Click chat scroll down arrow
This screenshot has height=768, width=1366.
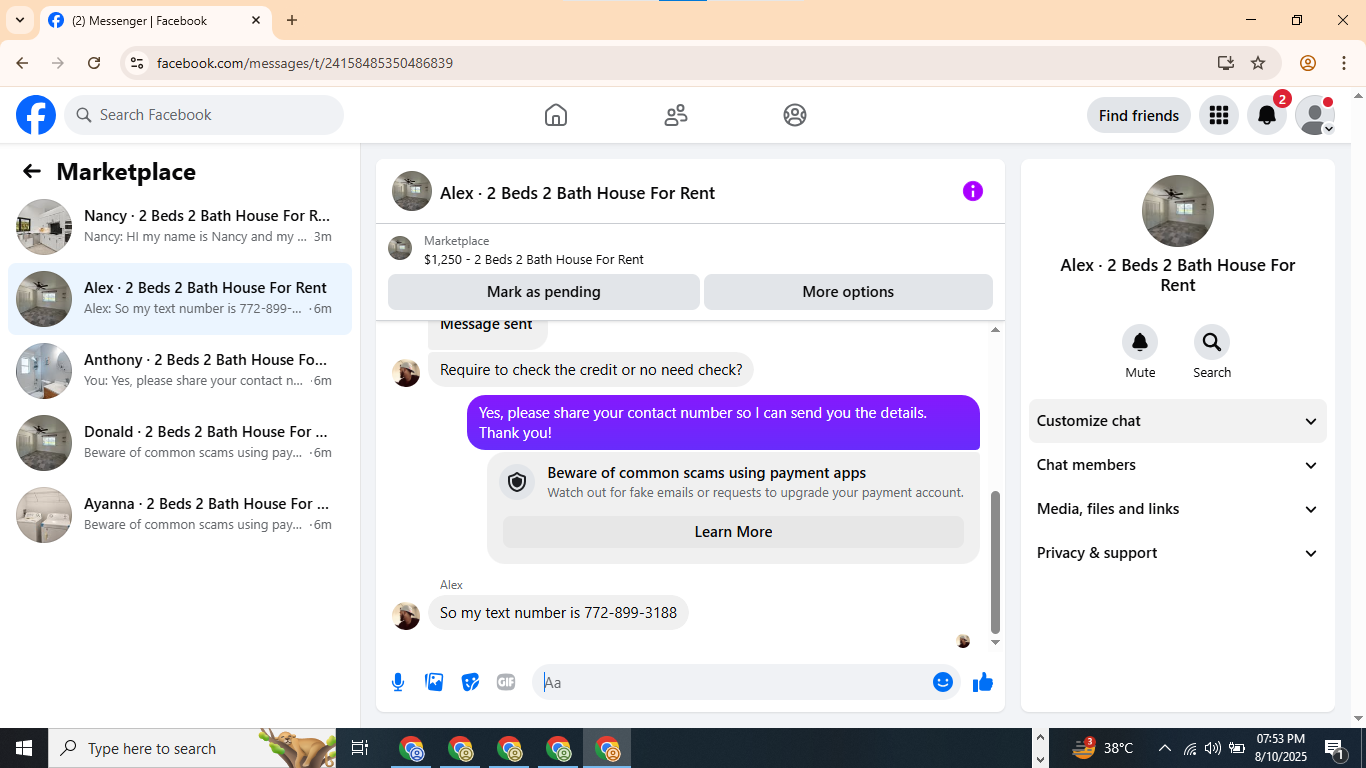pyautogui.click(x=995, y=642)
